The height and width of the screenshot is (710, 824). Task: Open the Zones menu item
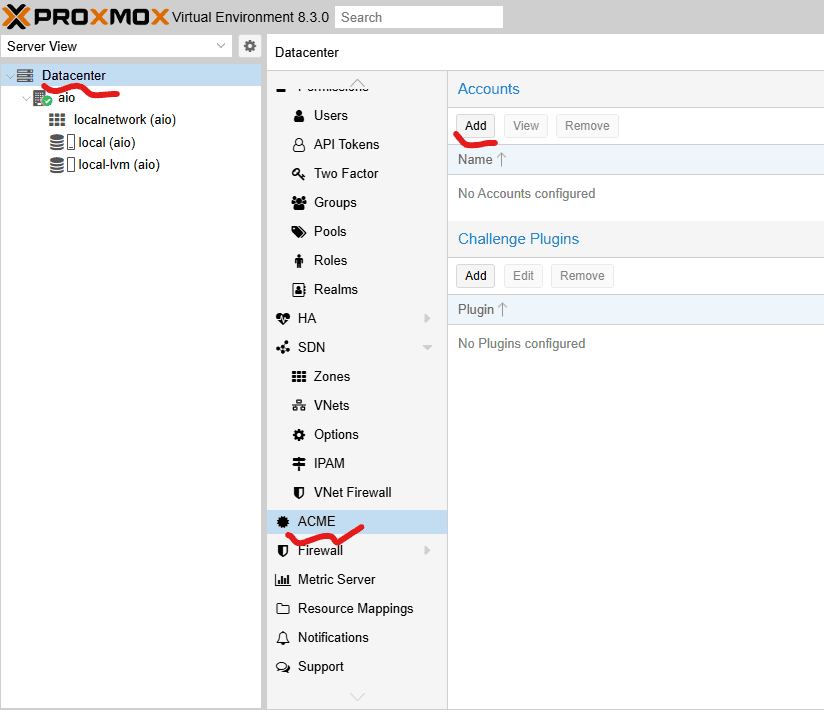click(x=332, y=376)
